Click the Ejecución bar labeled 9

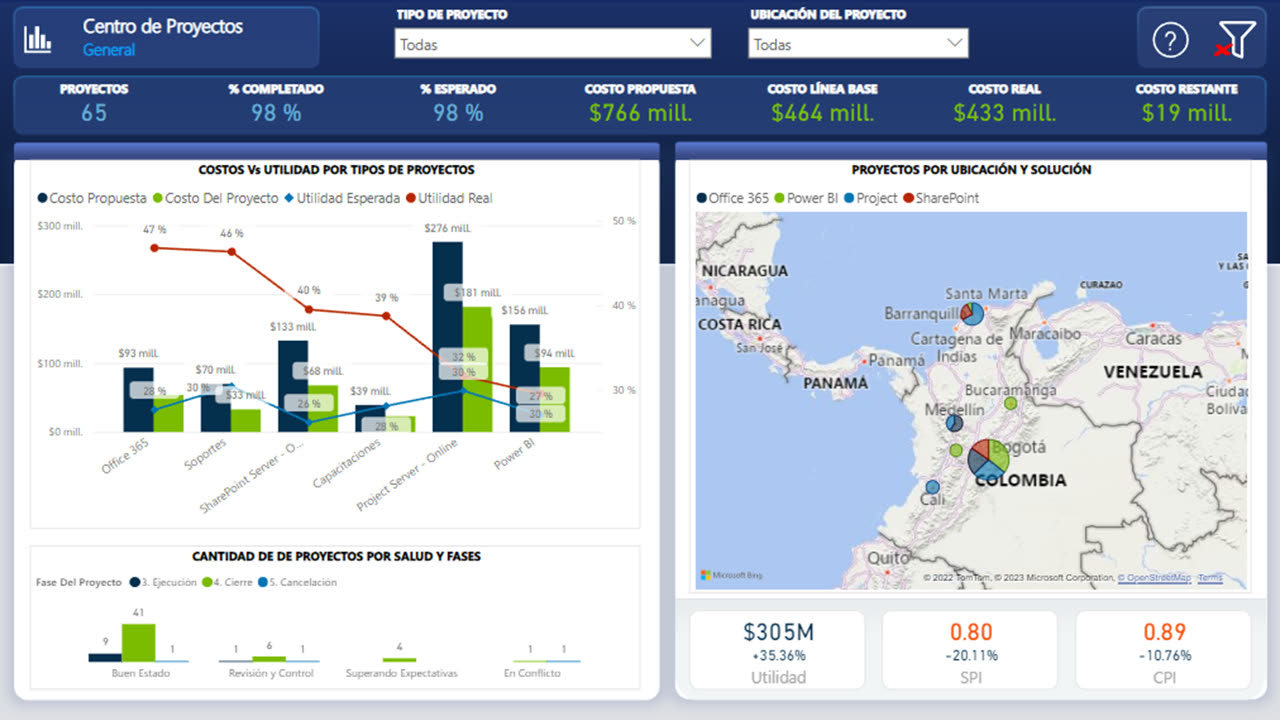tap(105, 658)
